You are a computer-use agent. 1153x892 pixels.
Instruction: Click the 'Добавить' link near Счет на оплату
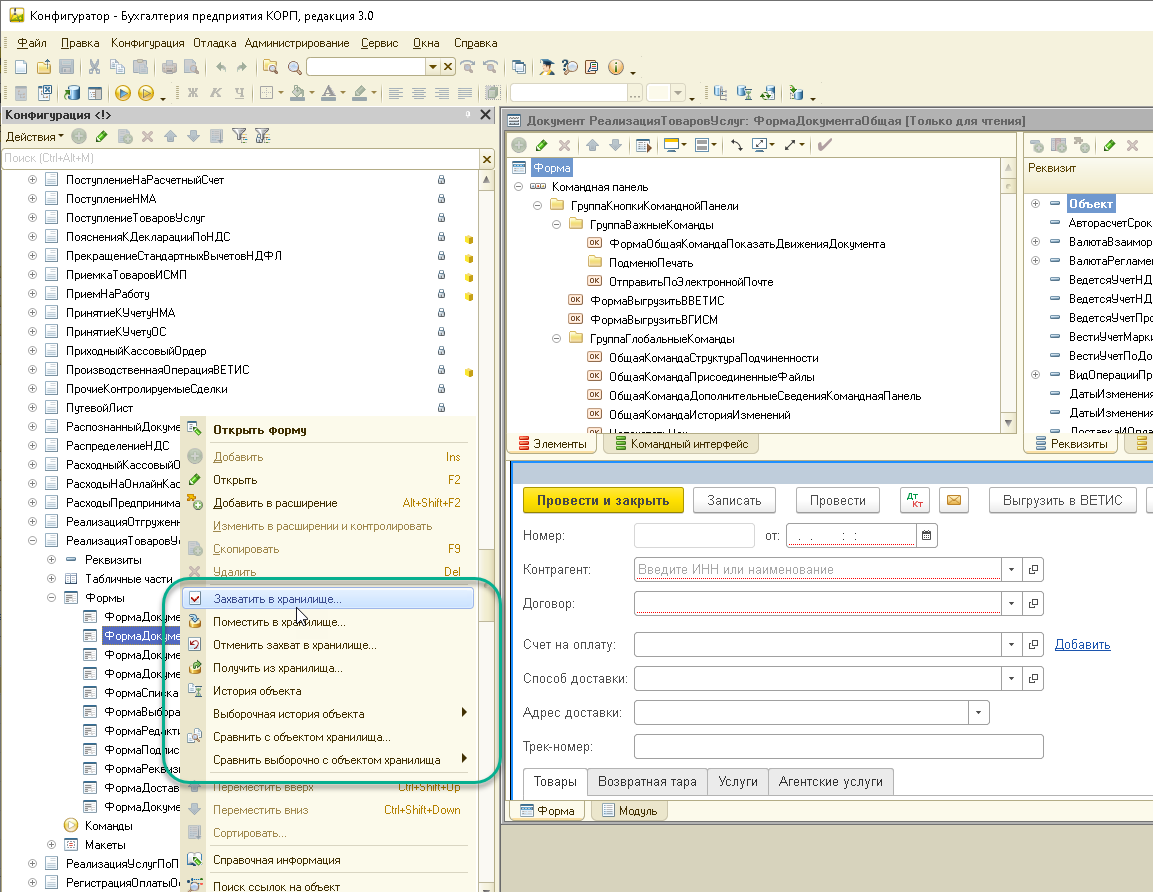tap(1082, 645)
